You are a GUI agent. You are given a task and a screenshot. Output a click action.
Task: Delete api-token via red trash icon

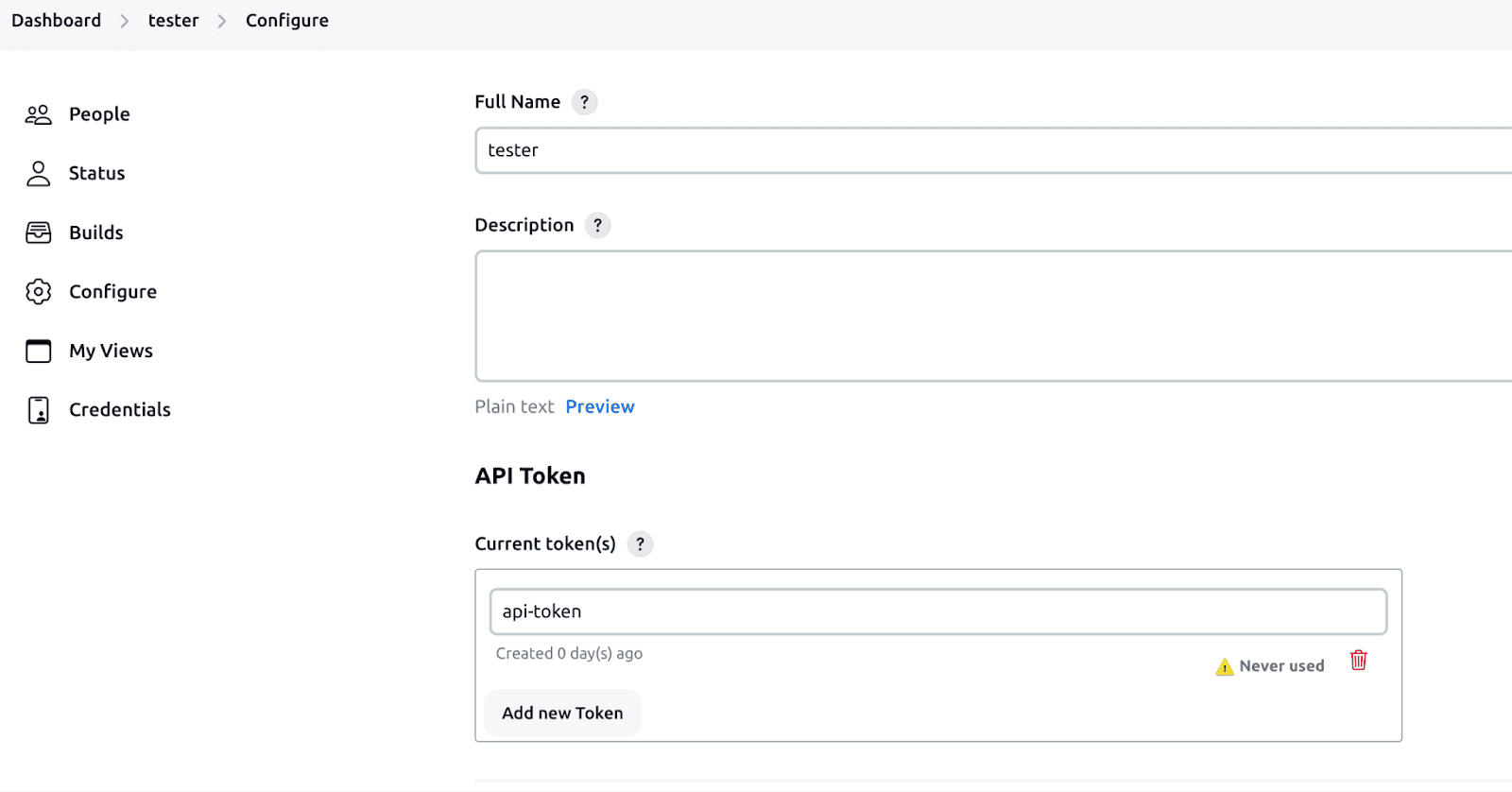coord(1359,661)
